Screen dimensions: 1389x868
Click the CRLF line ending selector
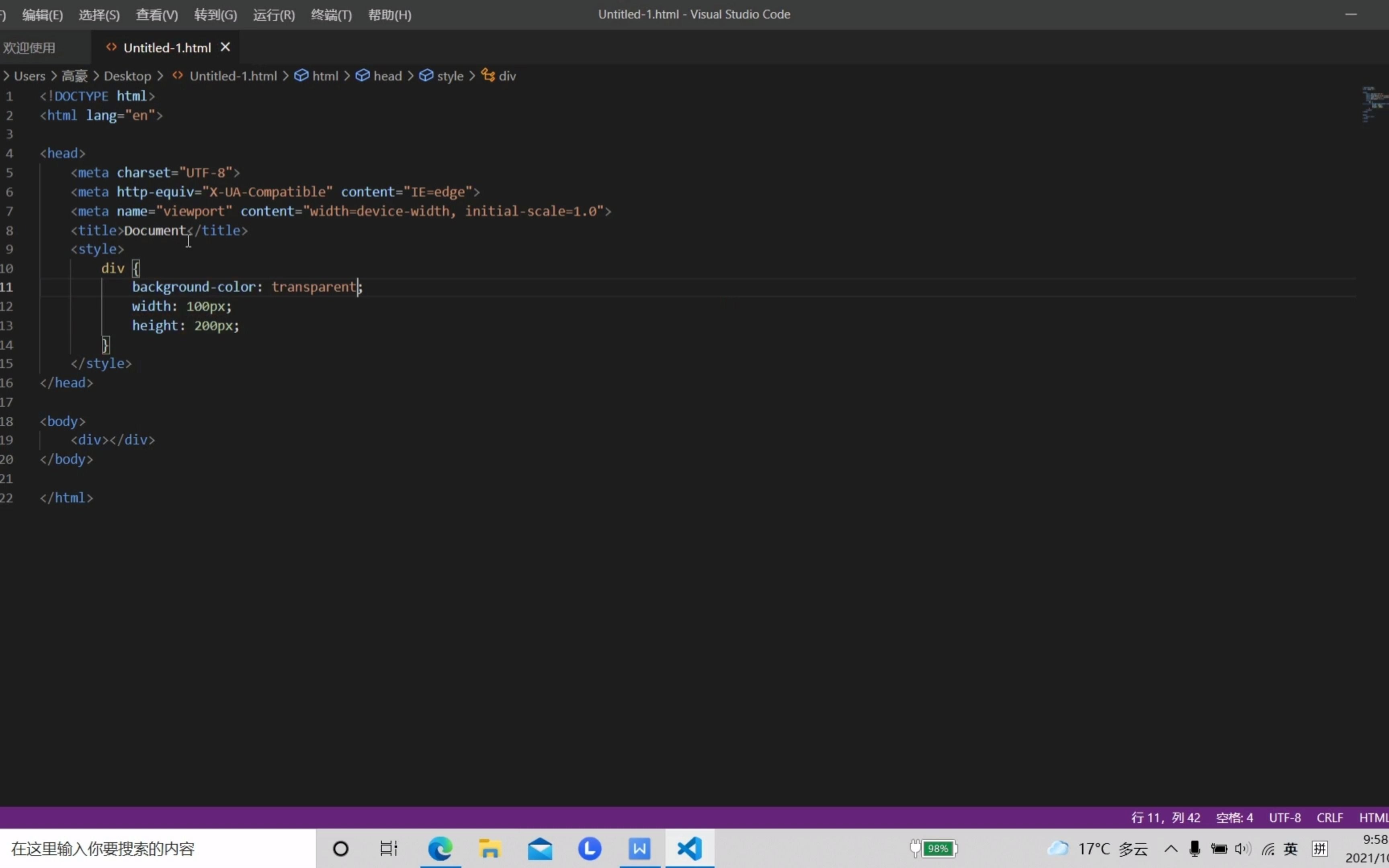(x=1329, y=817)
